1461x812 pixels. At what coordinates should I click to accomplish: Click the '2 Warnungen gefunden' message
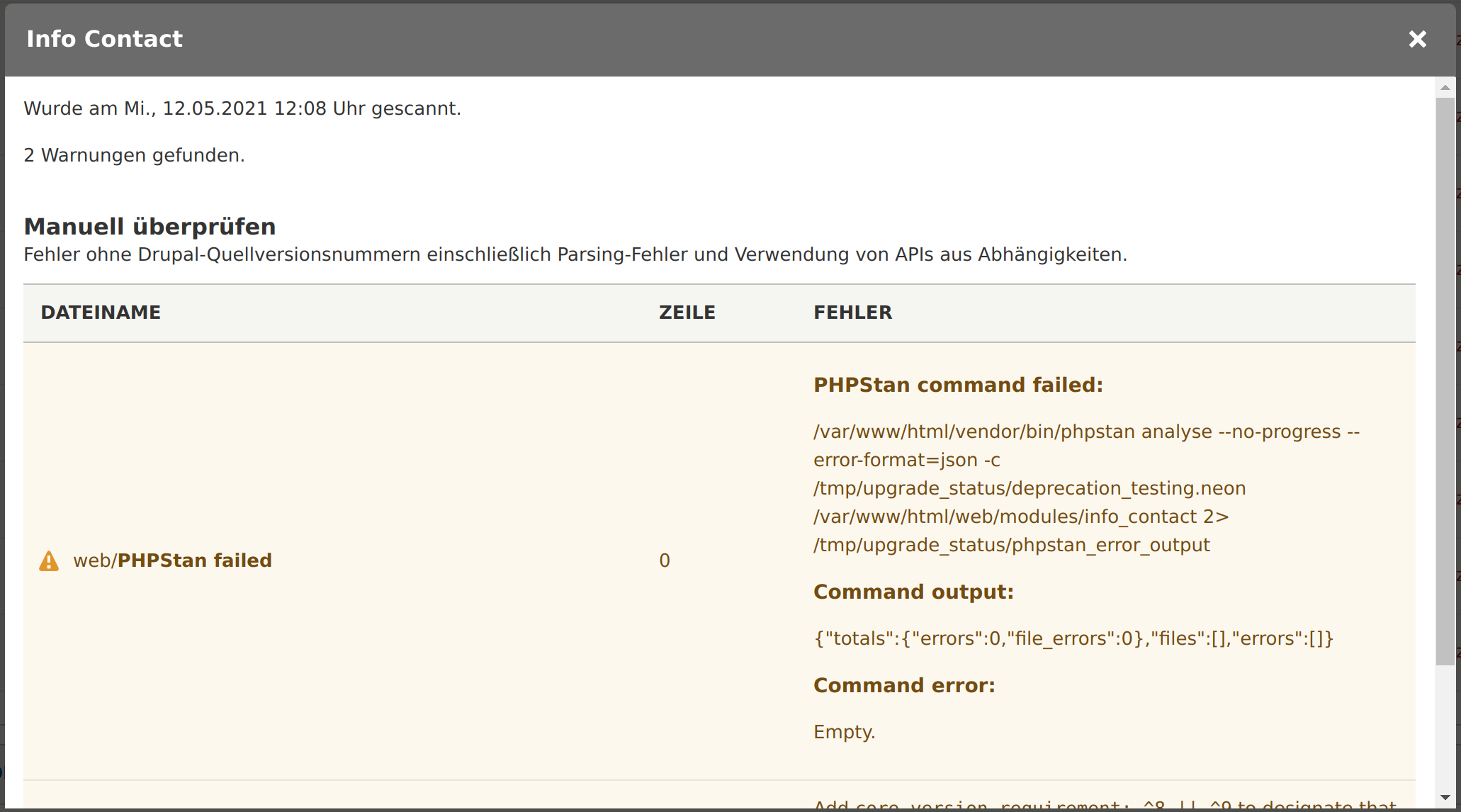point(135,155)
